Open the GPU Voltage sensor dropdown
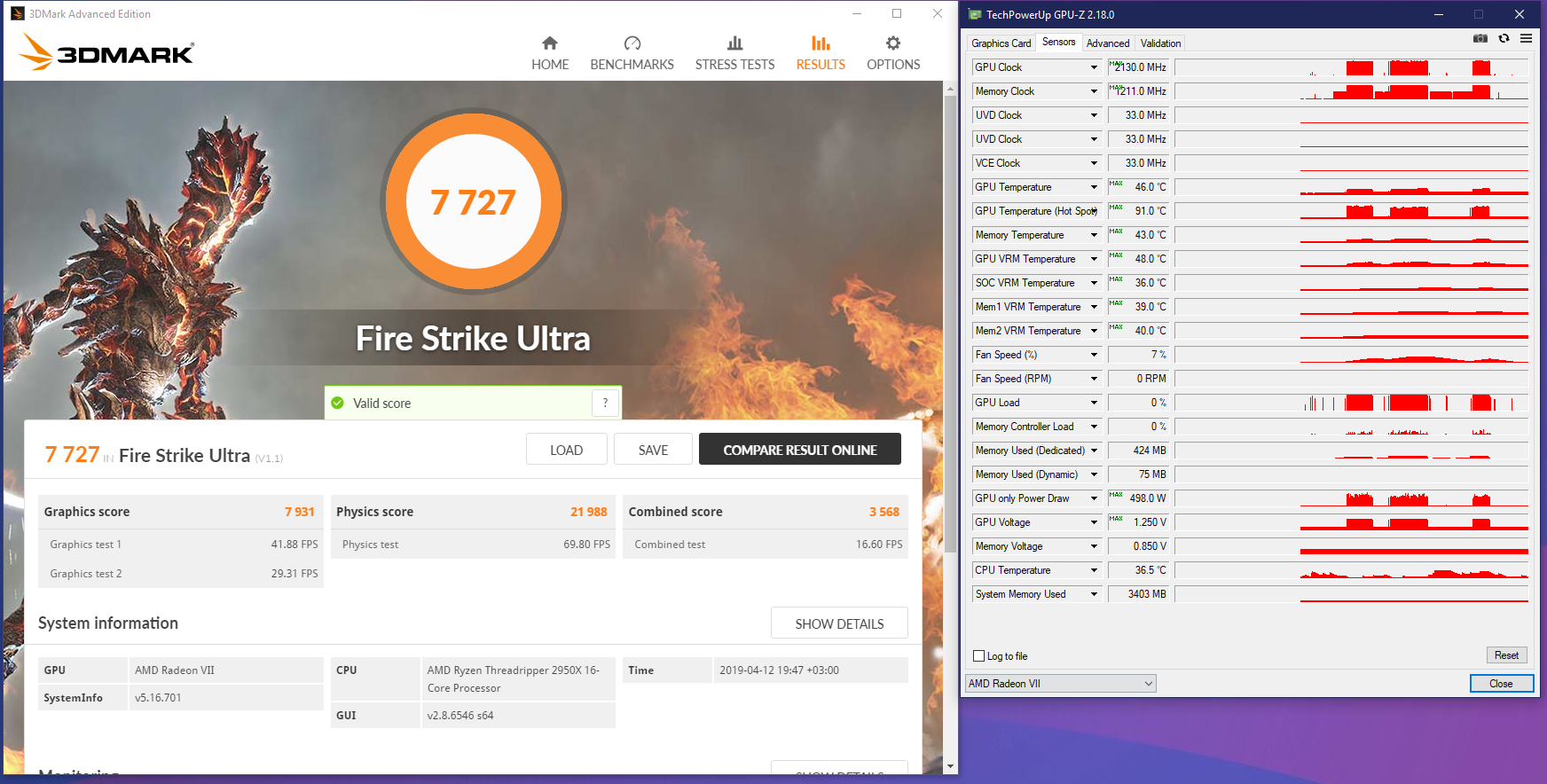The image size is (1547, 784). (1094, 522)
